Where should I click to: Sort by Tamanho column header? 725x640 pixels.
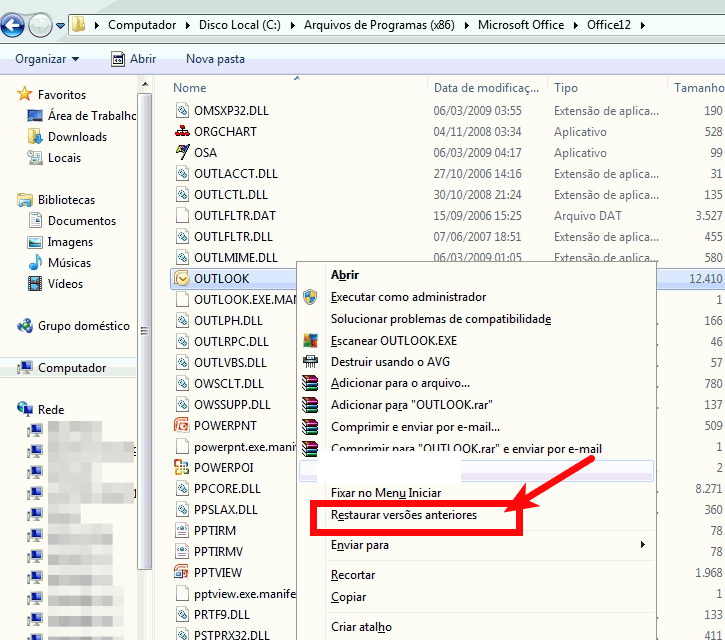pos(698,87)
